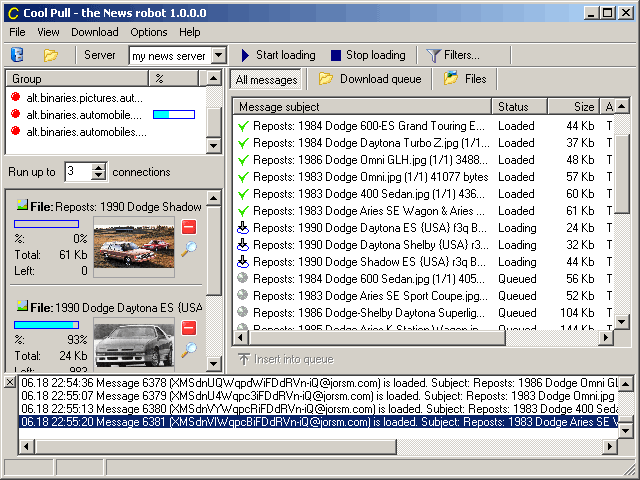Open the Filters dialog

(x=453, y=55)
